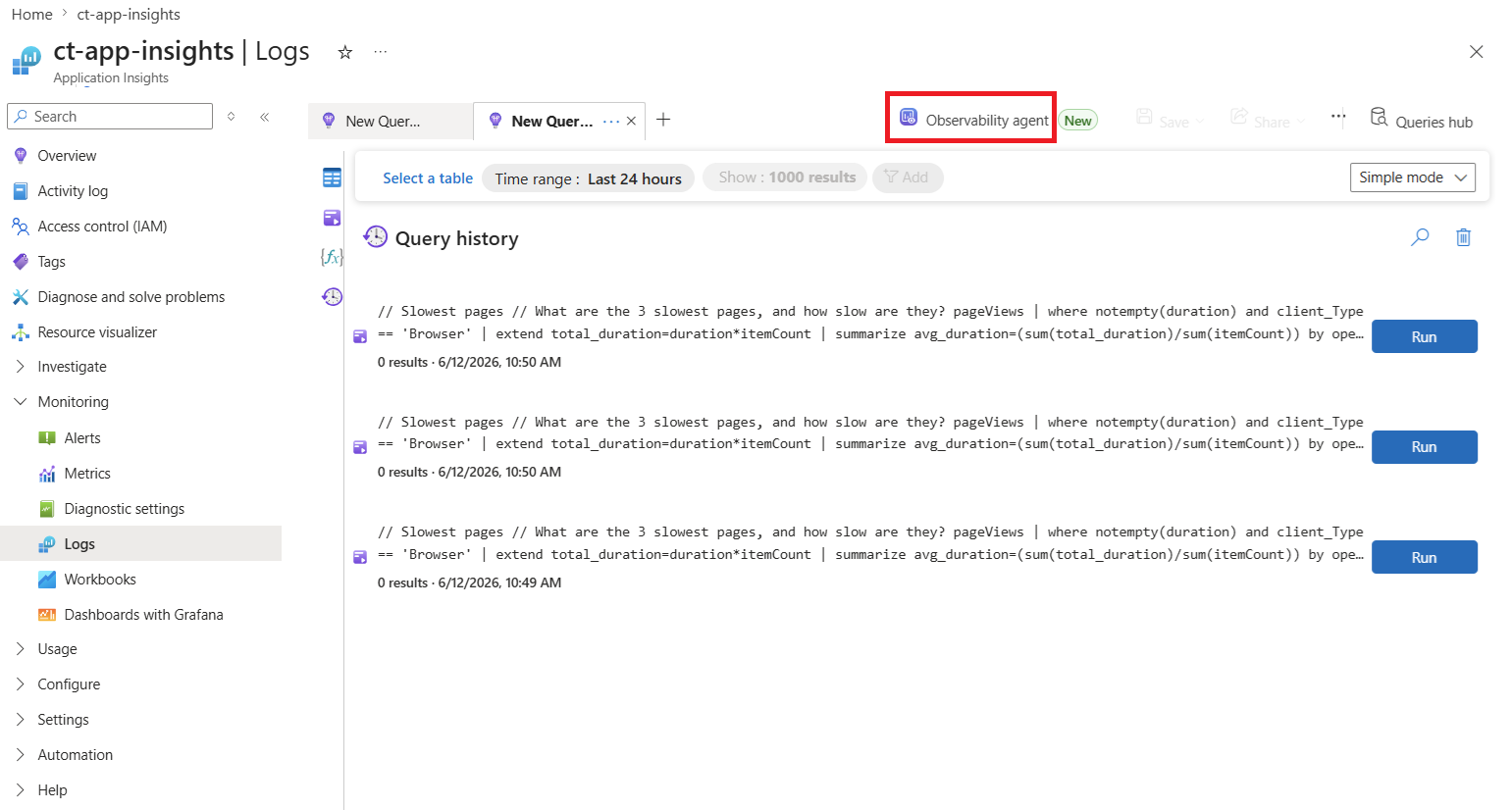Toggle expand-all arrows beside the search box
The height and width of the screenshot is (810, 1512).
click(x=232, y=117)
